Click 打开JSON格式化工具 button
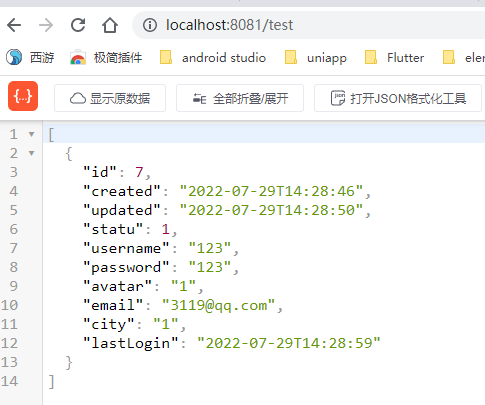The width and height of the screenshot is (485, 405). coord(398,98)
